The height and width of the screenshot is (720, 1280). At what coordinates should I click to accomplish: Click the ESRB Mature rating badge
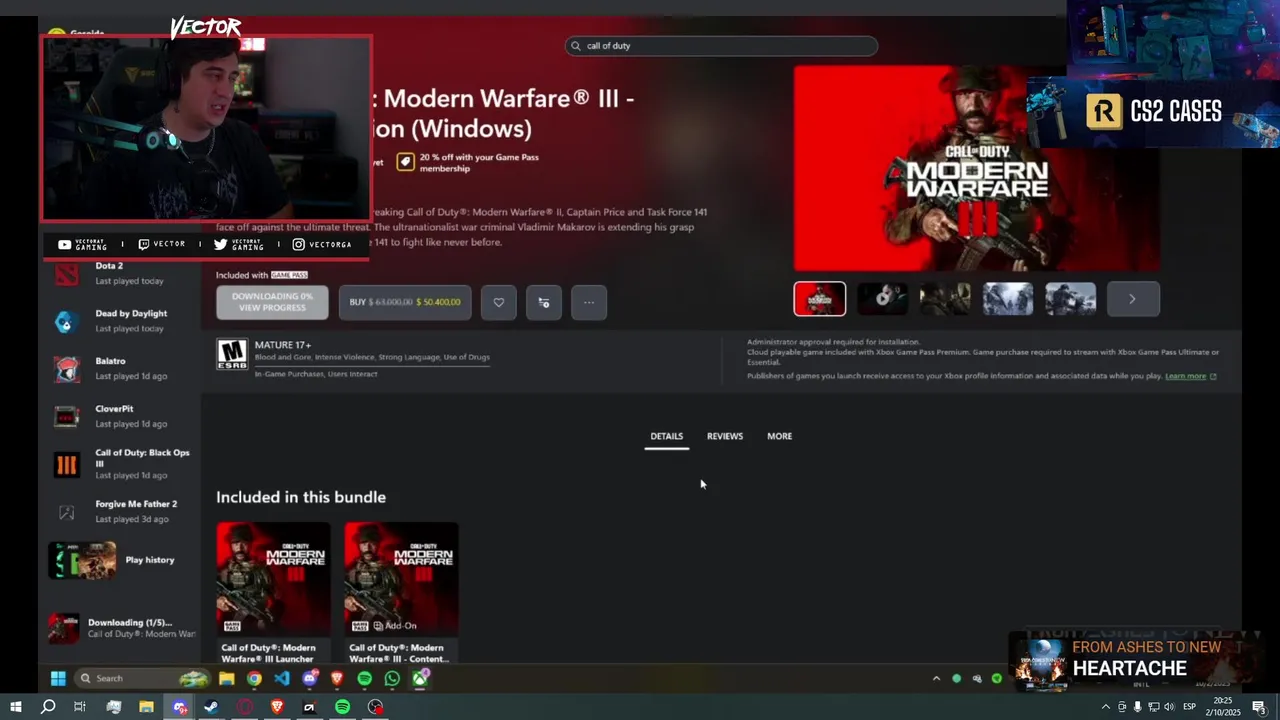tap(232, 354)
